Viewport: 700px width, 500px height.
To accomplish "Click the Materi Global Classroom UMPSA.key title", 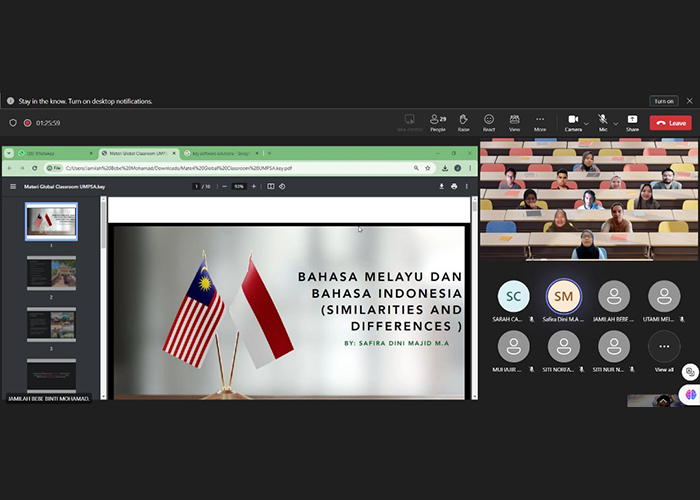I will [x=65, y=187].
